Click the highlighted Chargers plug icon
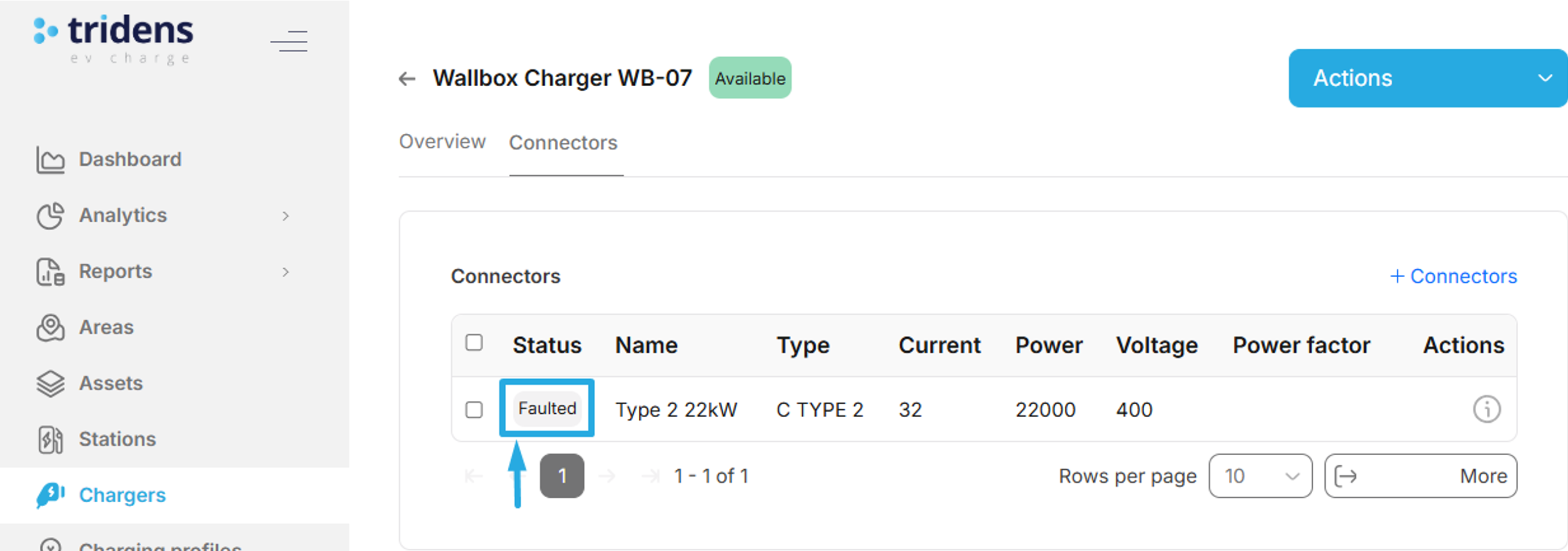 51,495
